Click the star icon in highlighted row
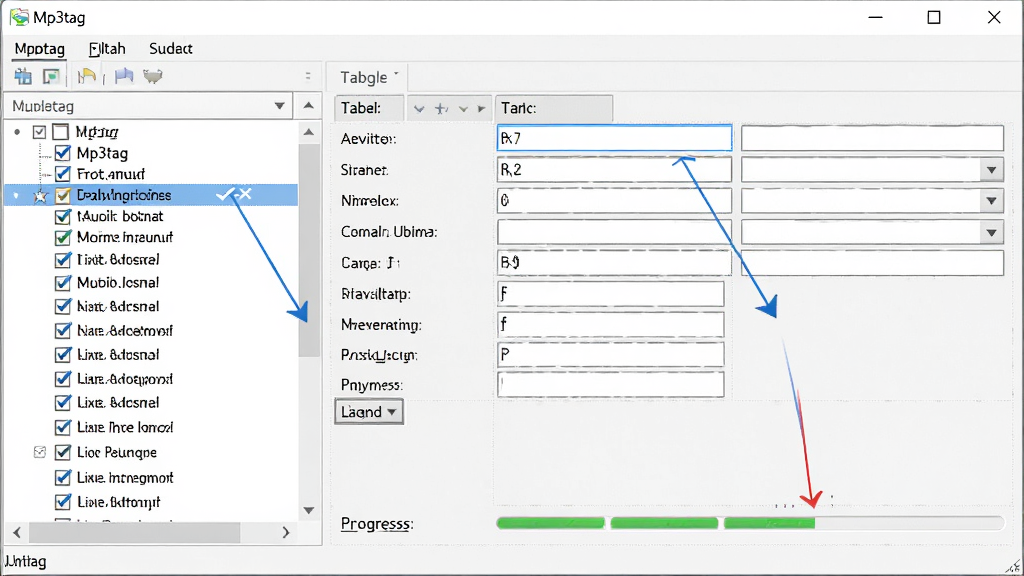This screenshot has height=576, width=1024. pos(40,195)
